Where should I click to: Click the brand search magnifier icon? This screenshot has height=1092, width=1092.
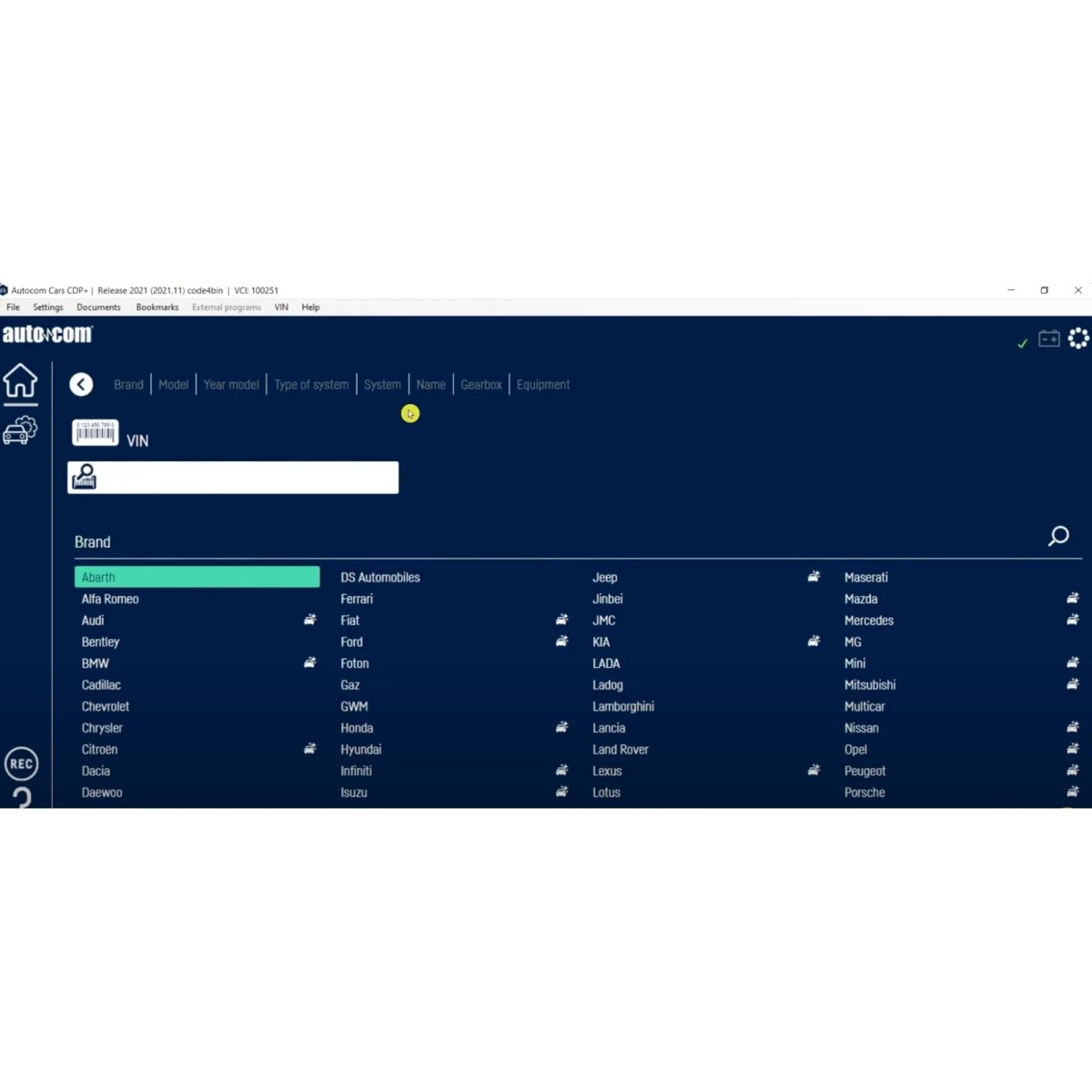click(1058, 536)
